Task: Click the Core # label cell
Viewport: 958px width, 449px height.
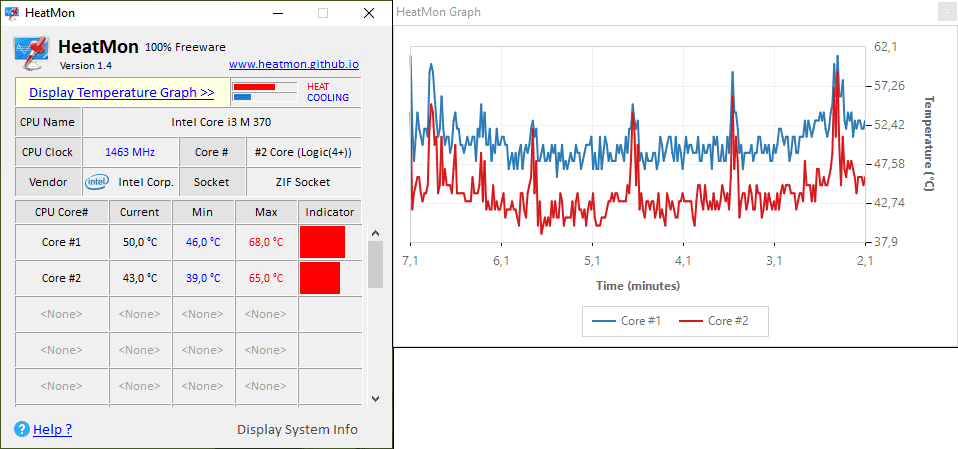Action: pyautogui.click(x=212, y=152)
